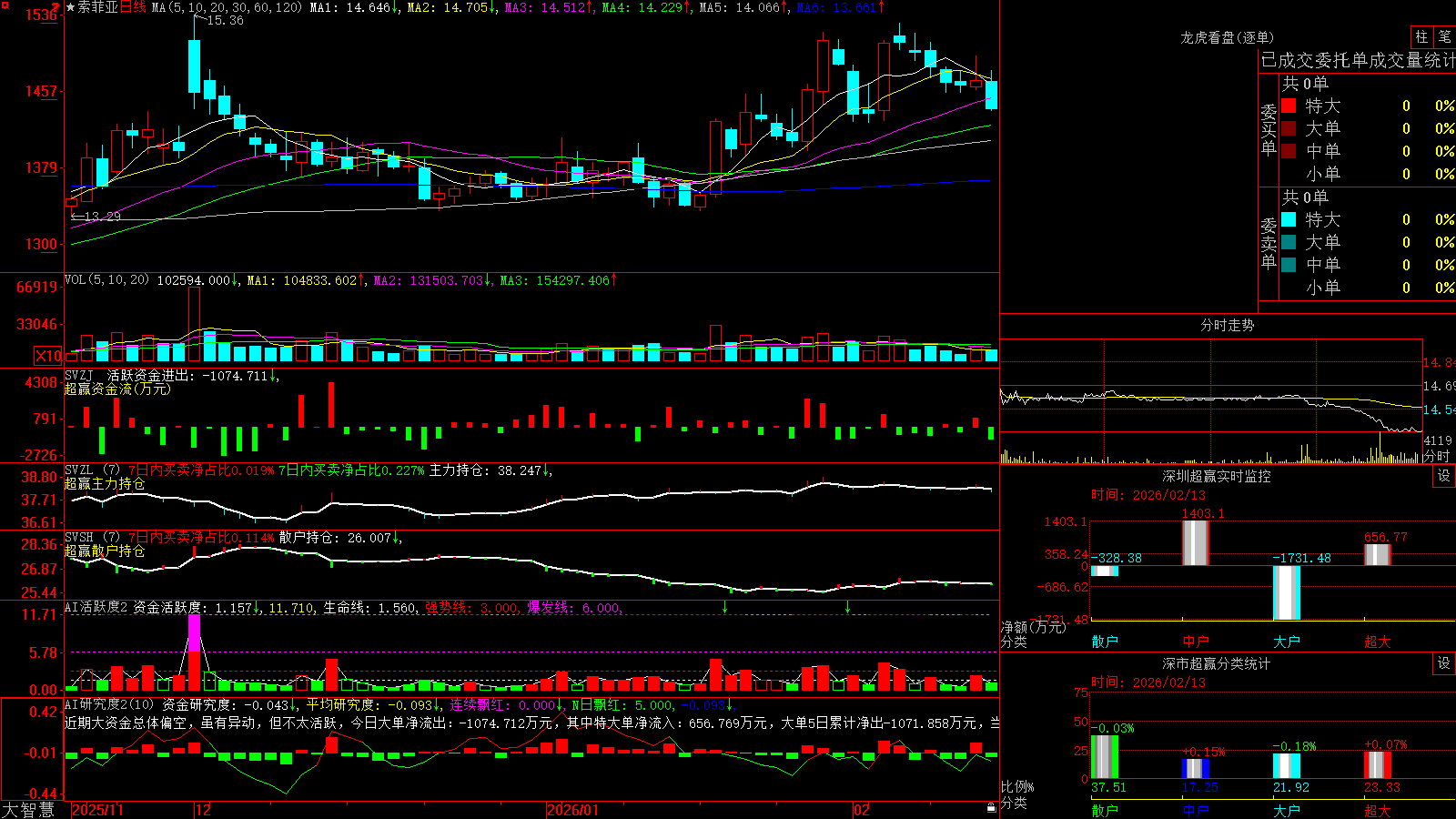This screenshot has width=1456, height=819.
Task: Switch to 柱 bar view
Action: (x=1421, y=36)
